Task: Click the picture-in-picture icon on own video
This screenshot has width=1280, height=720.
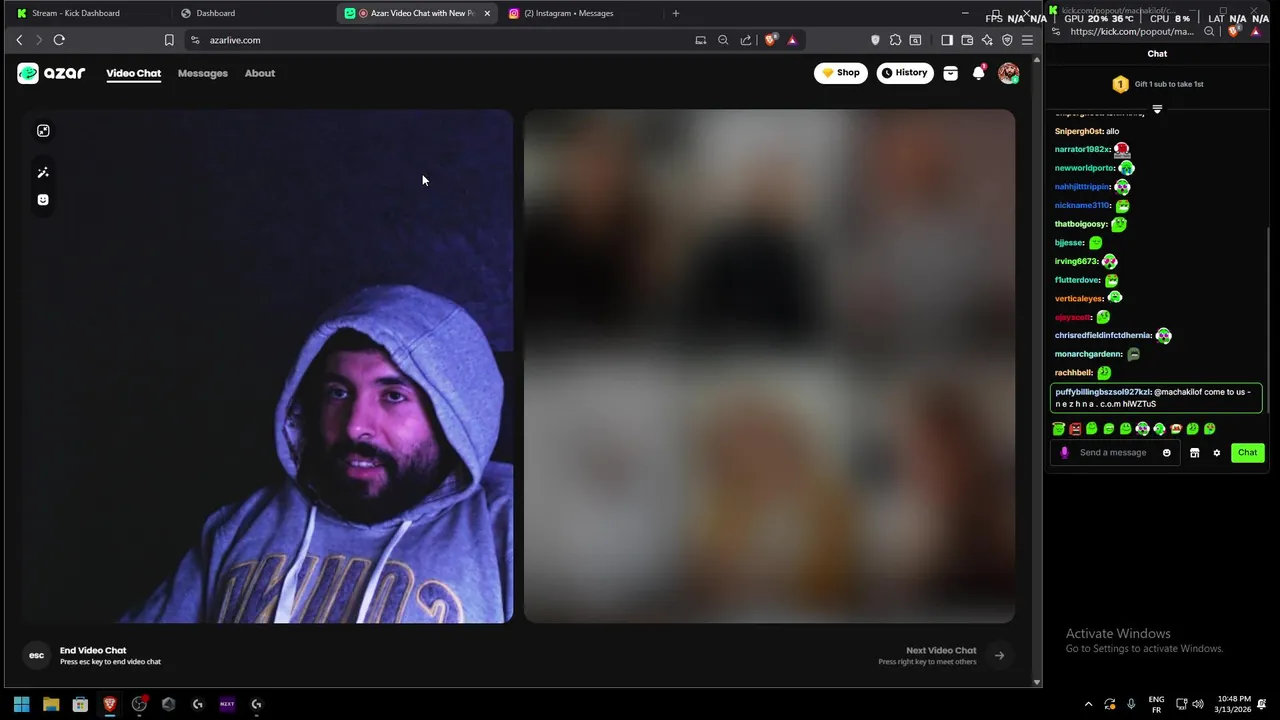Action: [x=43, y=131]
